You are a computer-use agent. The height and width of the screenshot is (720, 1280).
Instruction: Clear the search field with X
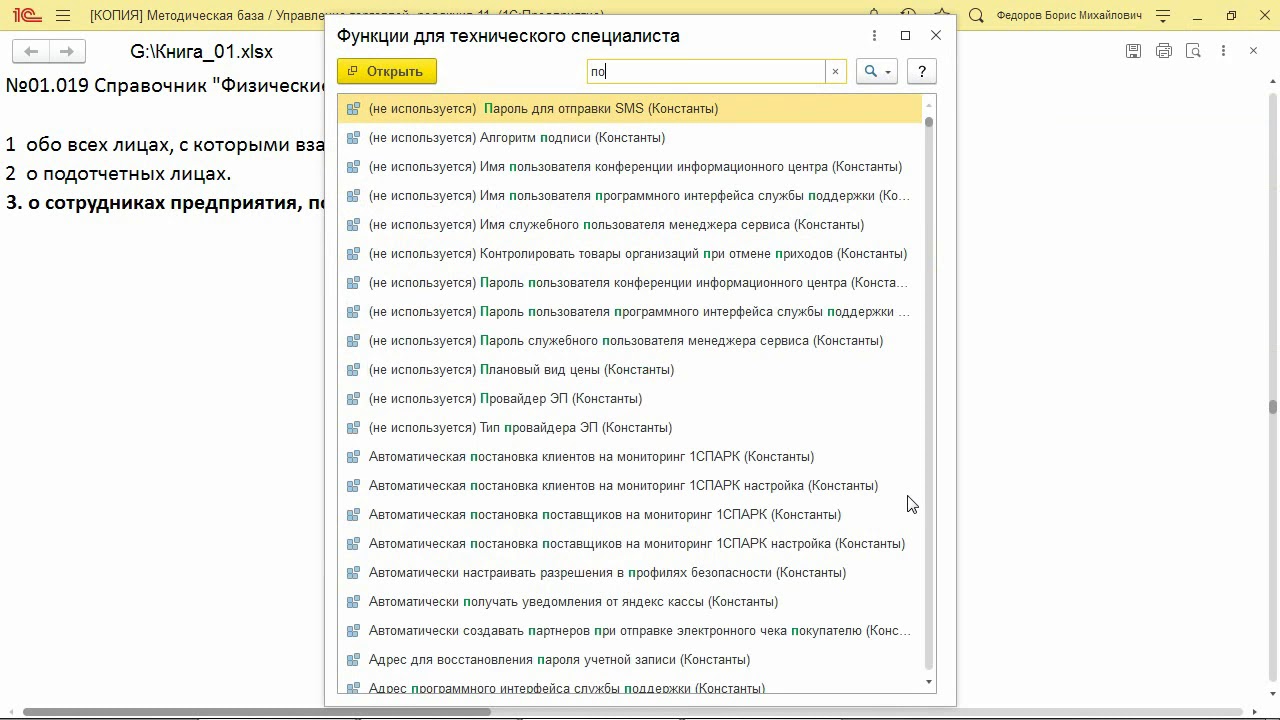click(835, 71)
